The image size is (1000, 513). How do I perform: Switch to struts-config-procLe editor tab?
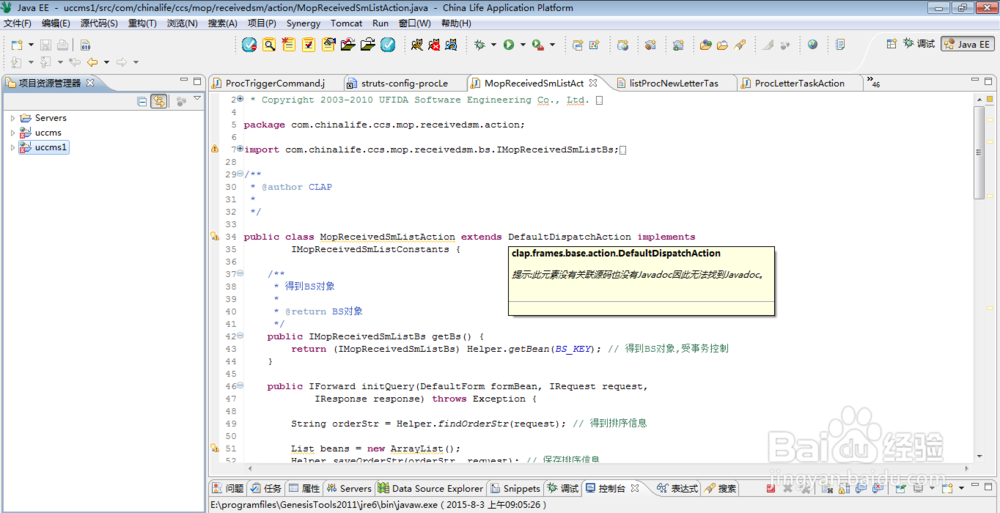(404, 83)
